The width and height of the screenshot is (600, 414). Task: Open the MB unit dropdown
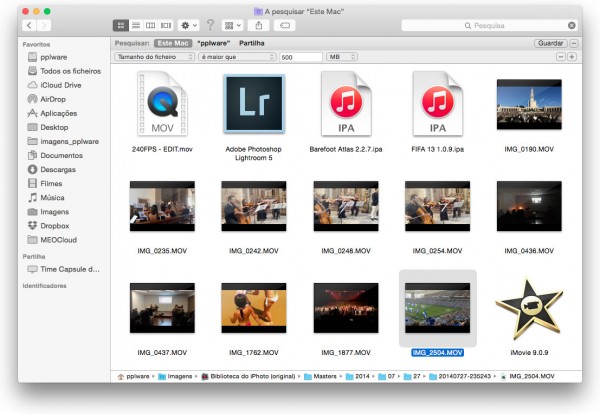point(342,57)
